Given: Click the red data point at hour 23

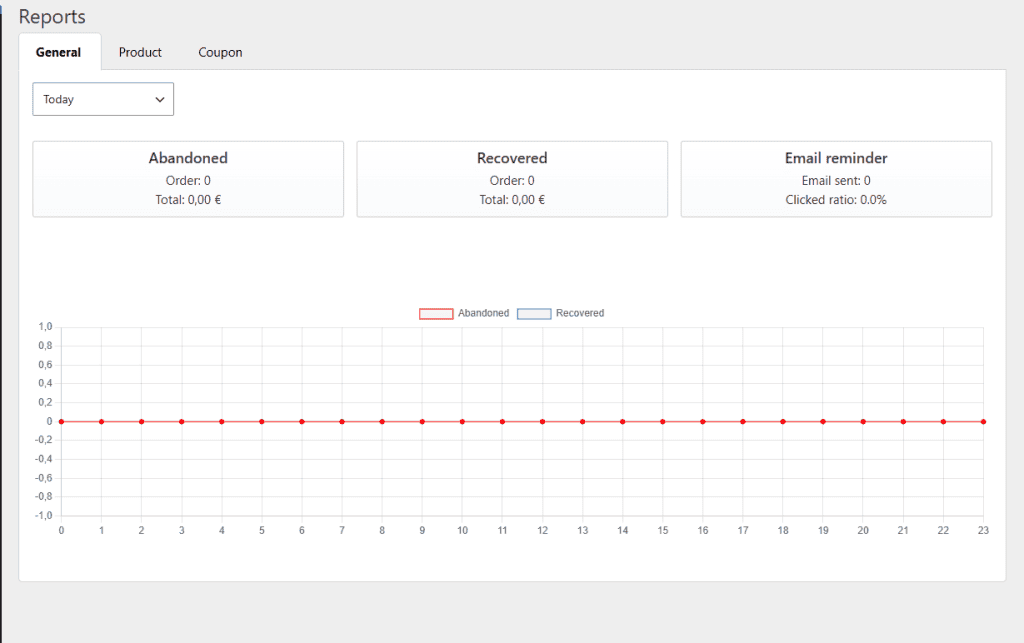Looking at the screenshot, I should pos(984,422).
